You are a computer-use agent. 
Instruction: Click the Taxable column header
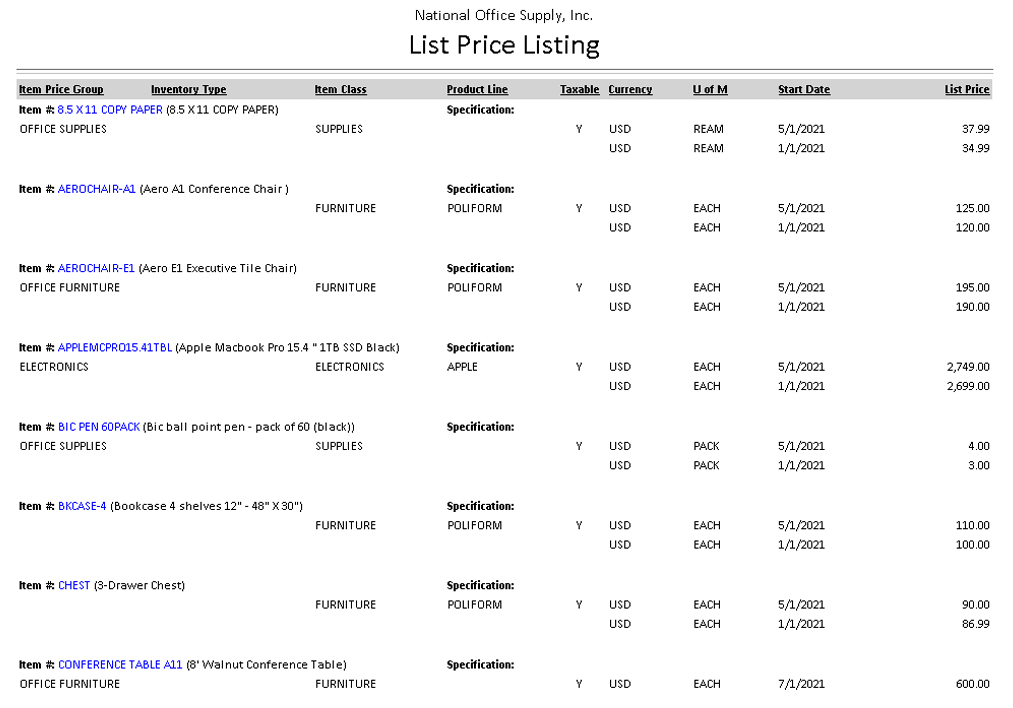(x=579, y=90)
